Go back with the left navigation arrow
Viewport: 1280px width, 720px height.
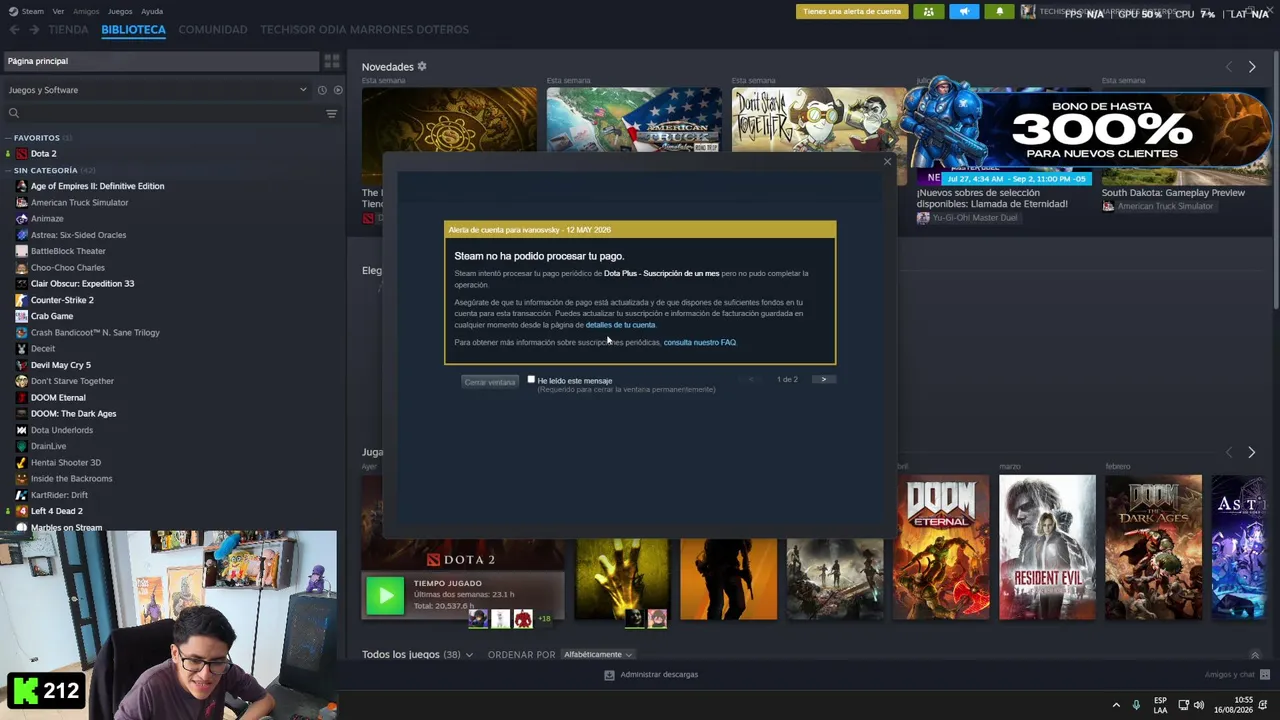14,30
